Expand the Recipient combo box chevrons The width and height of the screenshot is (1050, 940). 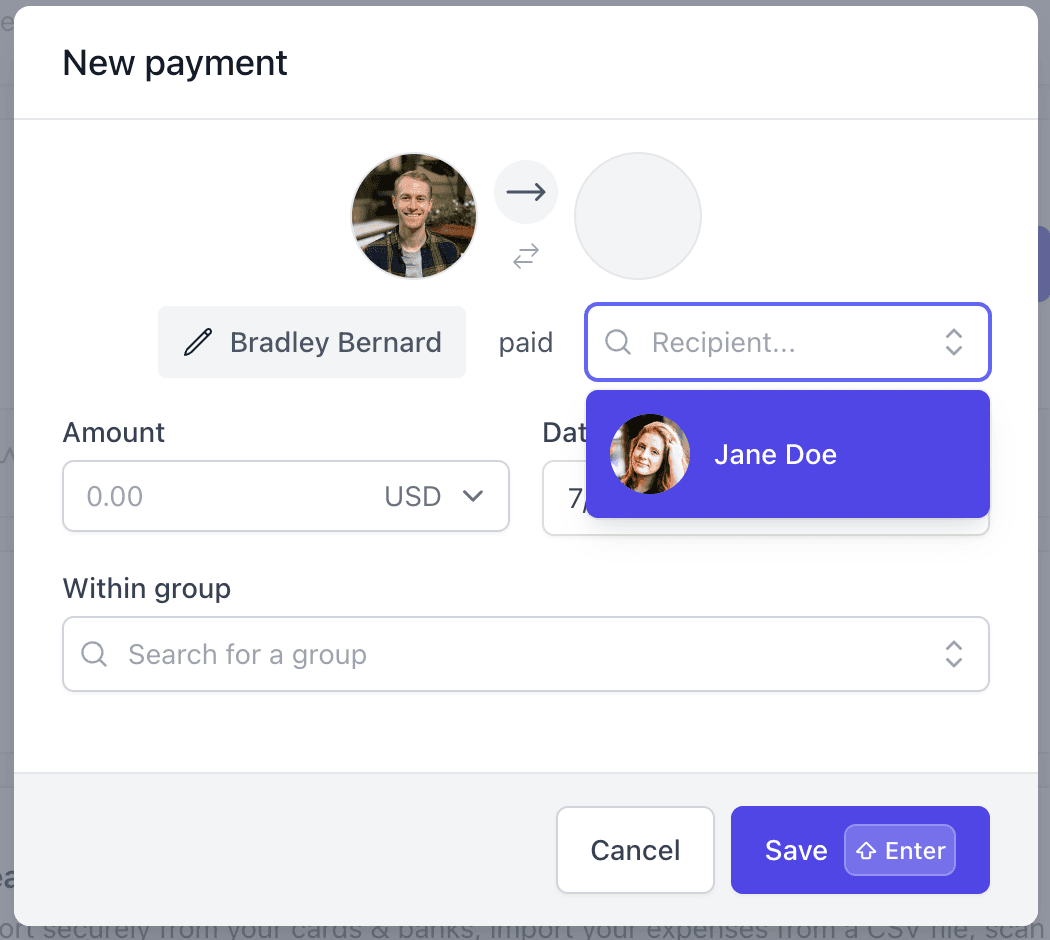(953, 342)
